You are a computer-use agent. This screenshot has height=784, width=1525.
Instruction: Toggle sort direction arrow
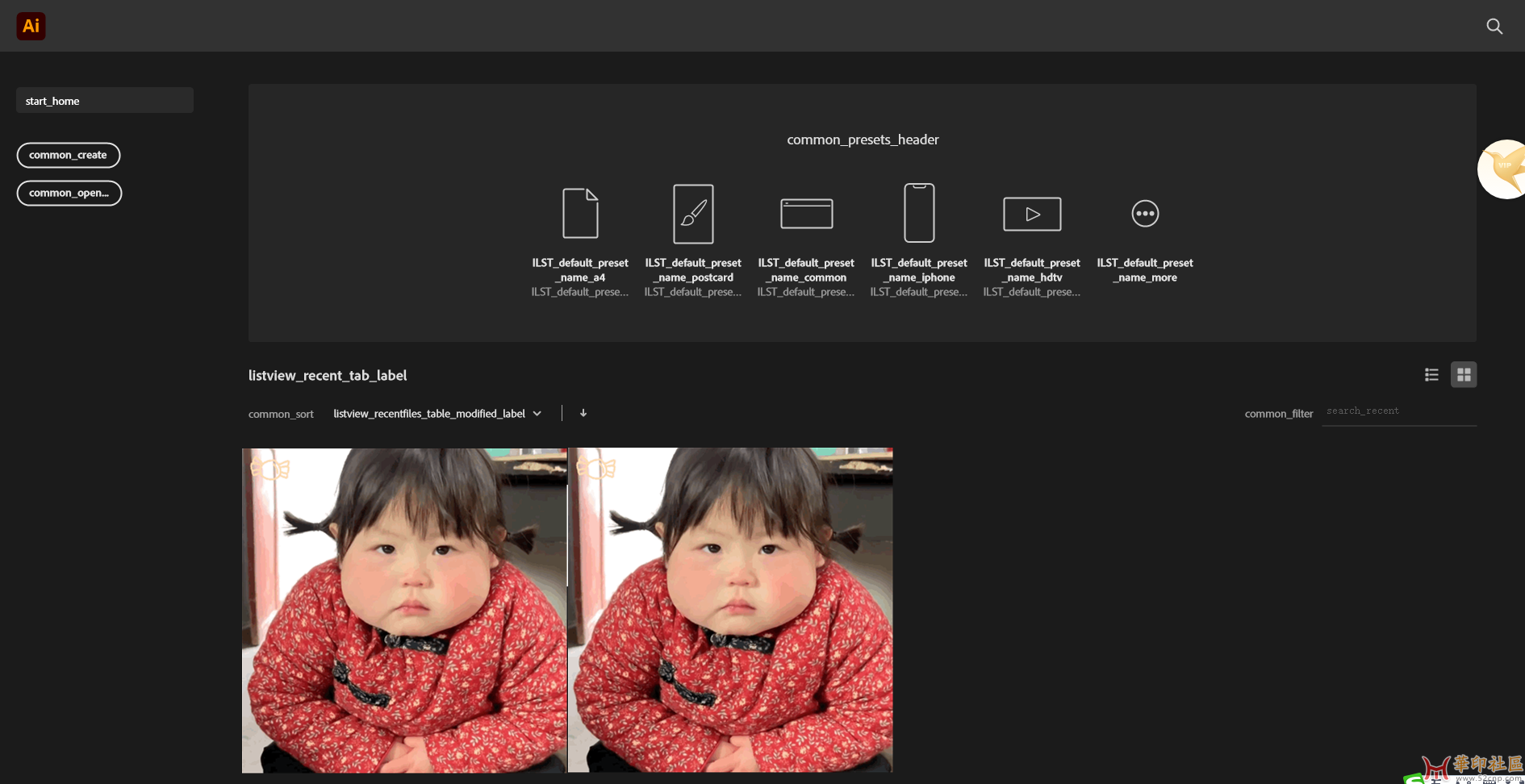(x=583, y=413)
